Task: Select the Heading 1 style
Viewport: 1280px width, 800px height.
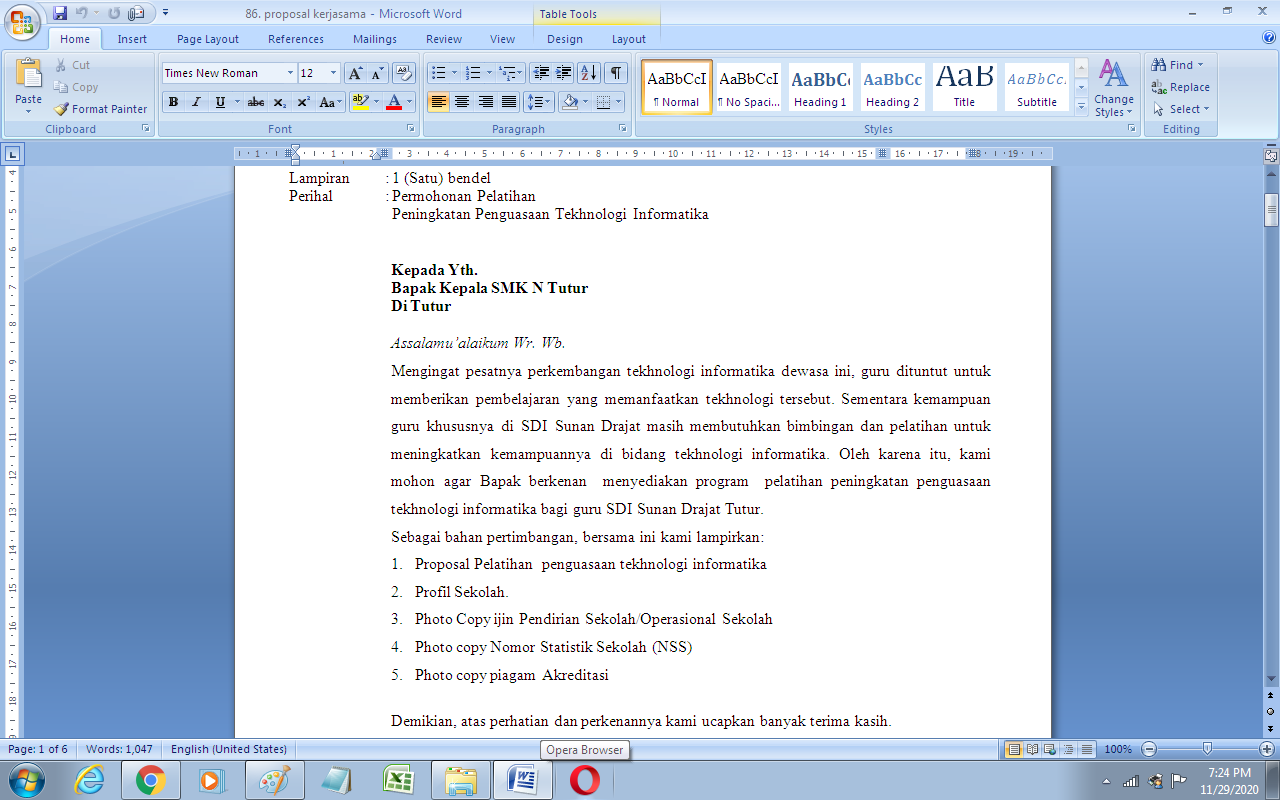Action: (x=820, y=87)
